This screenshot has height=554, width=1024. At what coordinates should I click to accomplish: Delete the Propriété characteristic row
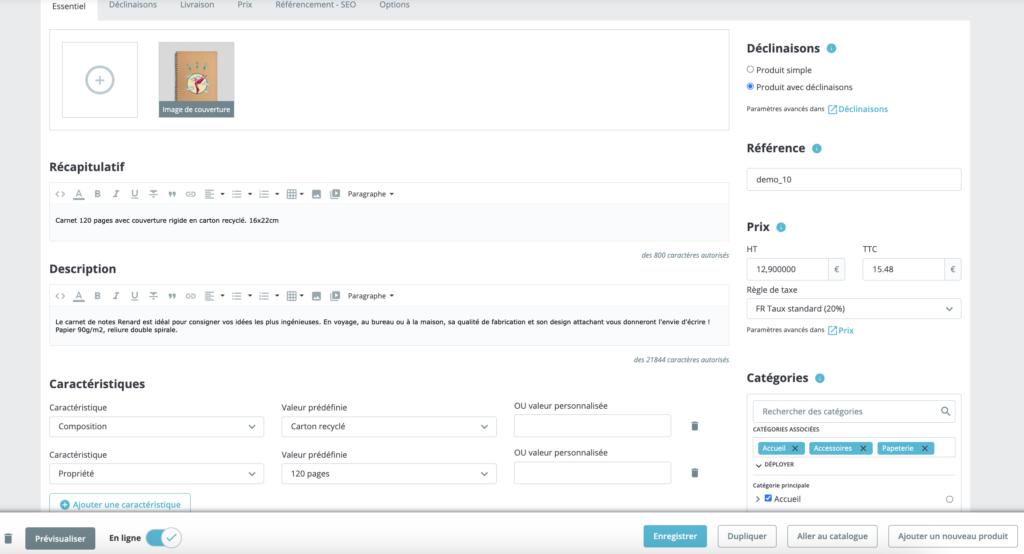694,473
